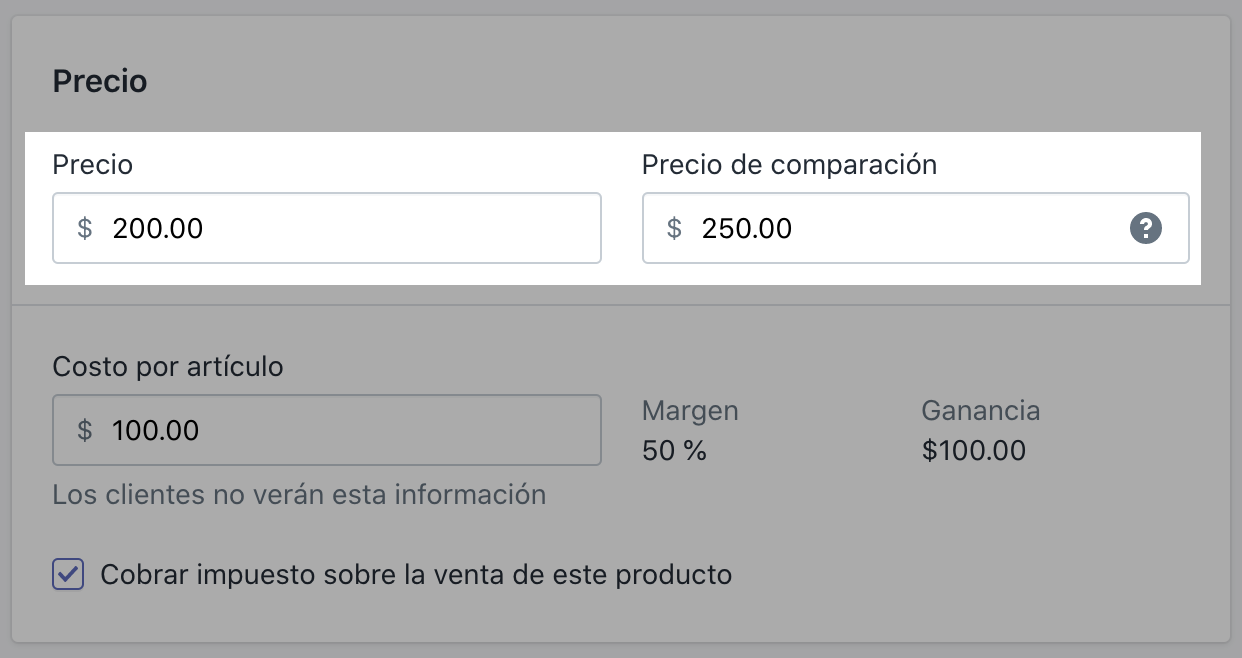Click the help question mark icon

pos(1146,229)
